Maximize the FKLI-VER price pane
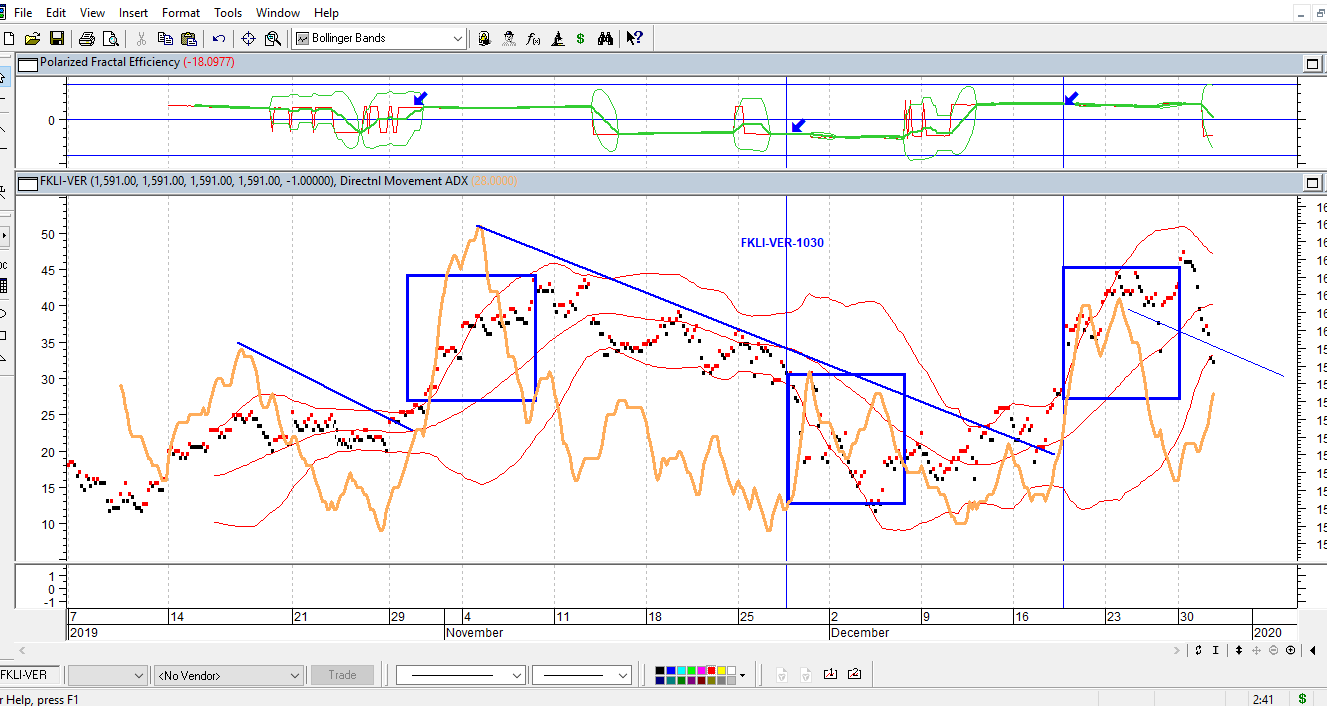 [x=1312, y=182]
